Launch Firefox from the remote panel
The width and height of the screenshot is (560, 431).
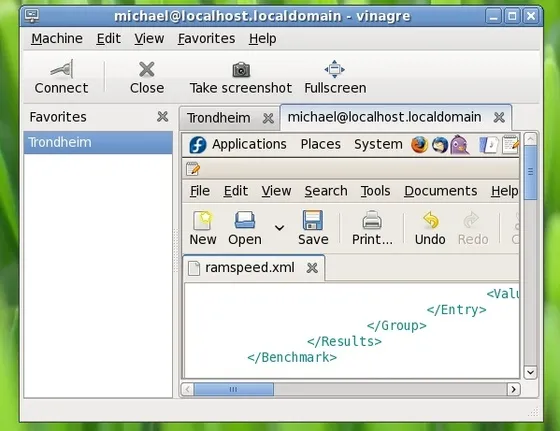tap(419, 145)
